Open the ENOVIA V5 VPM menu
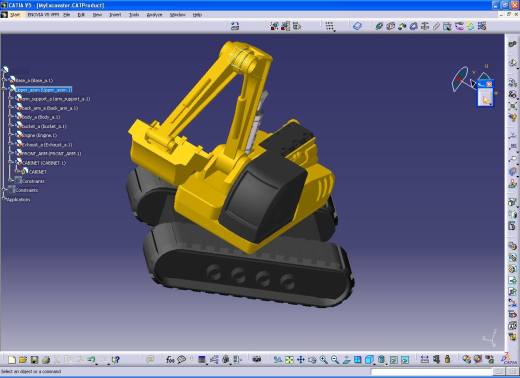This screenshot has height=378, width=520. coord(43,15)
